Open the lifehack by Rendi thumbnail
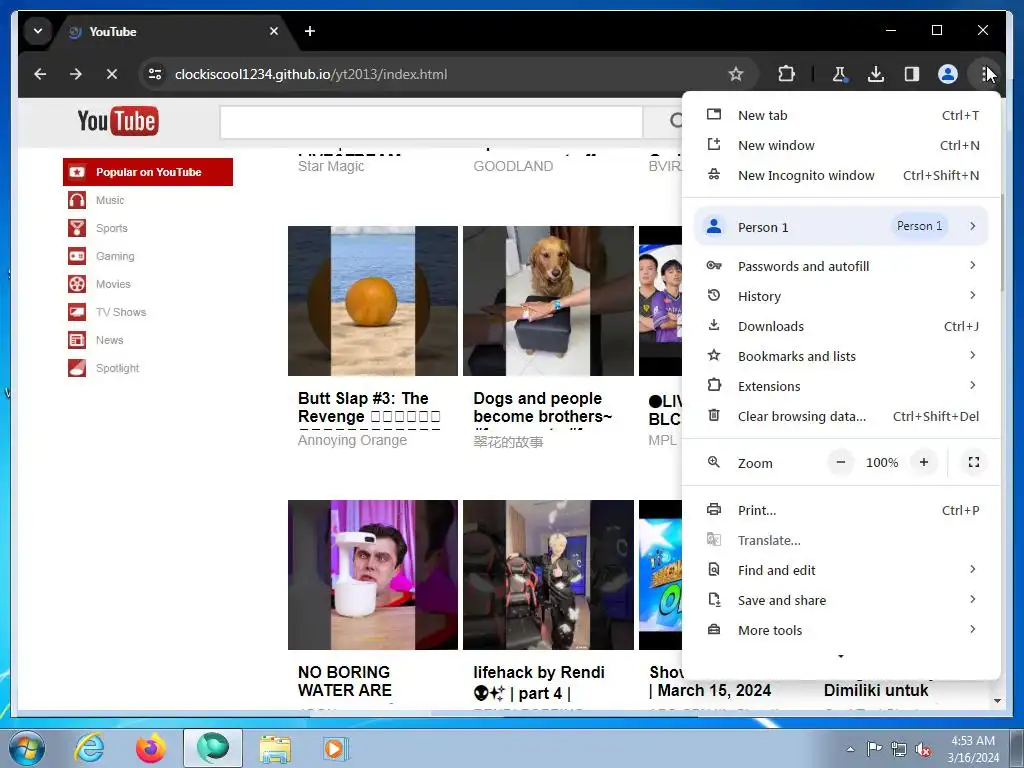The width and height of the screenshot is (1024, 768). 549,575
